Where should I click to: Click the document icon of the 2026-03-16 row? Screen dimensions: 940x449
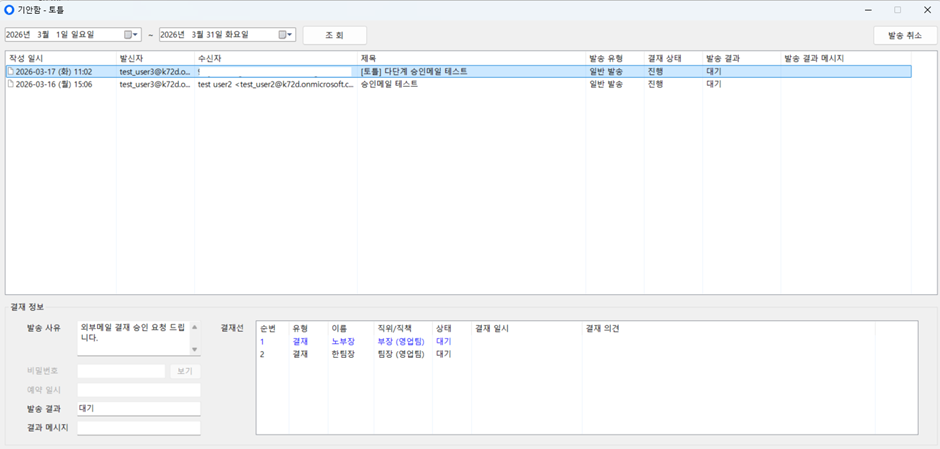(10, 85)
